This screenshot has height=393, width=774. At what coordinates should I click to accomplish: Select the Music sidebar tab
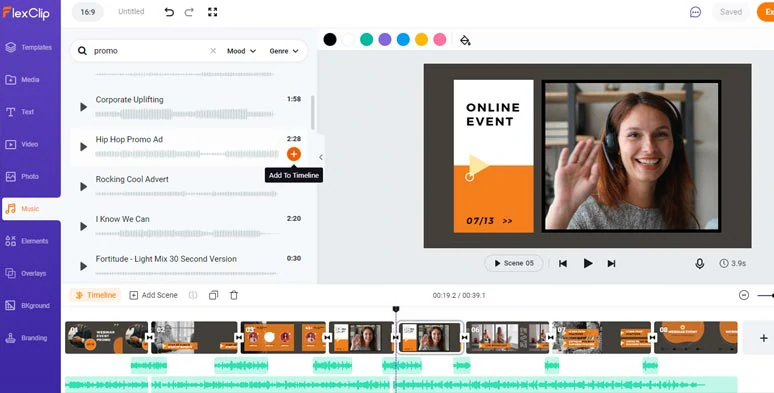(x=31, y=209)
